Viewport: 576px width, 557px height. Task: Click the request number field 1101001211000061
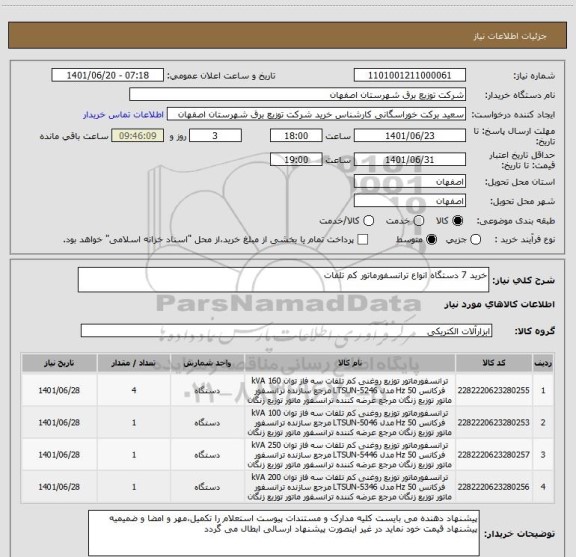[x=410, y=75]
